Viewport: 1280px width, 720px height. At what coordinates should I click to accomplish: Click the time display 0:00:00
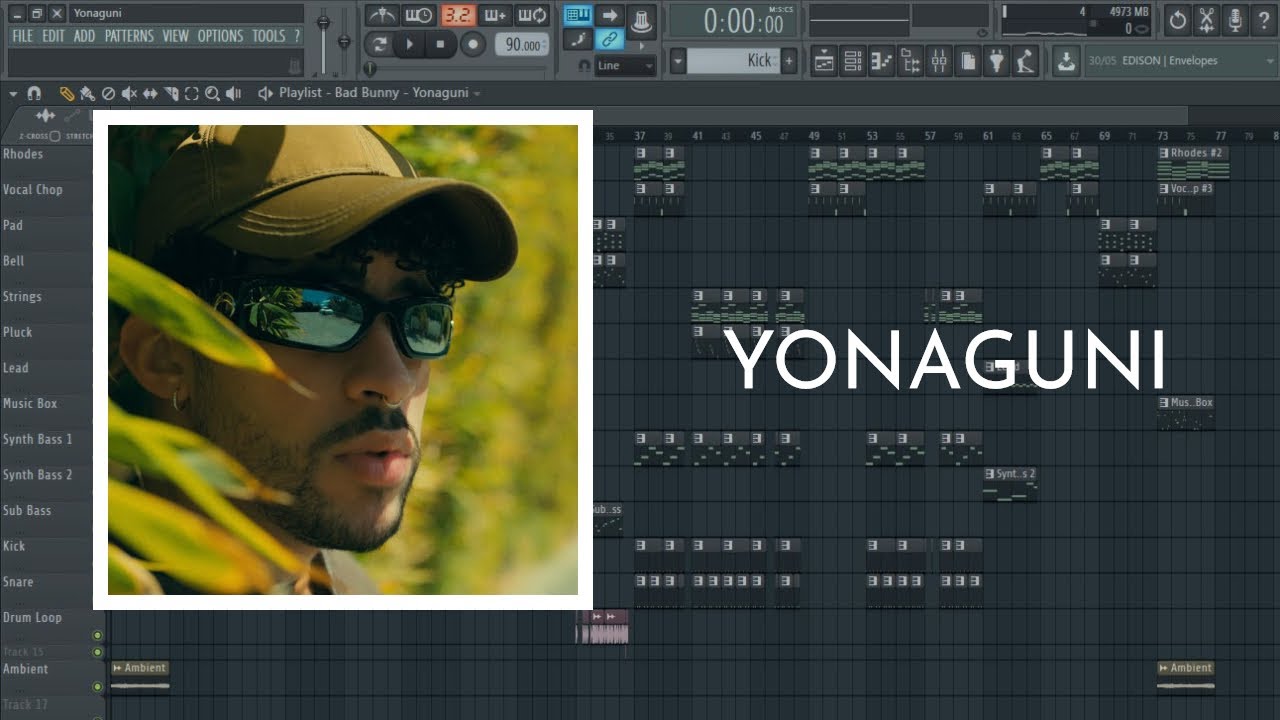742,20
